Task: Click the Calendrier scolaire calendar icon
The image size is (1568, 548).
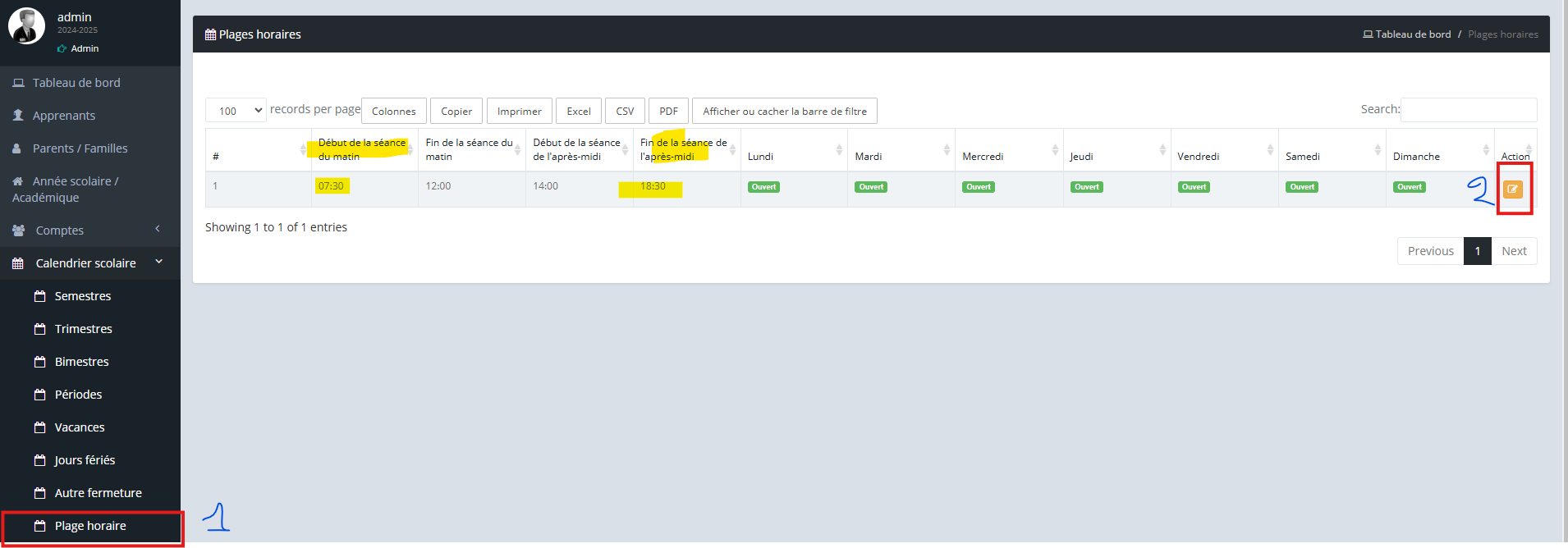Action: [18, 263]
